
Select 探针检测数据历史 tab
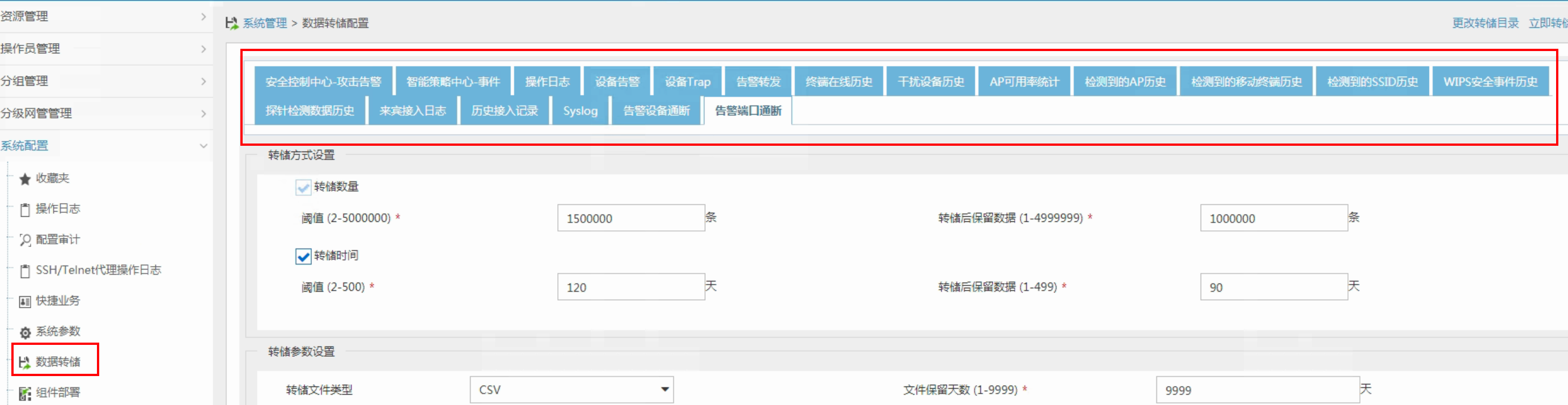[x=310, y=110]
